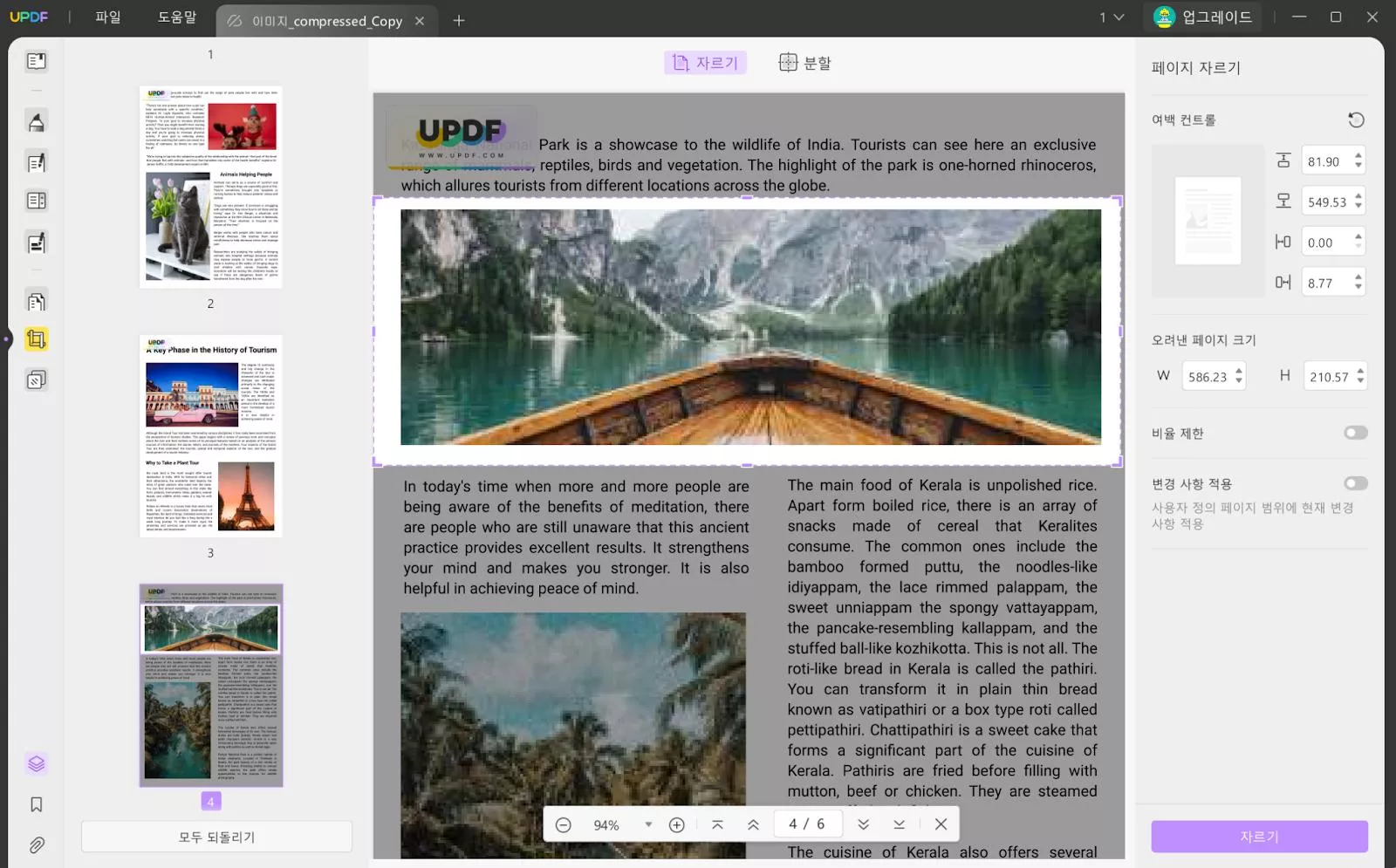Click the 여백 컨트롤 heading
Viewport: 1396px width, 868px height.
(x=1183, y=120)
